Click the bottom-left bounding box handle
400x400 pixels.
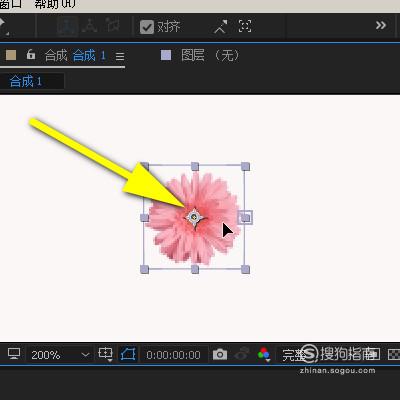point(144,269)
